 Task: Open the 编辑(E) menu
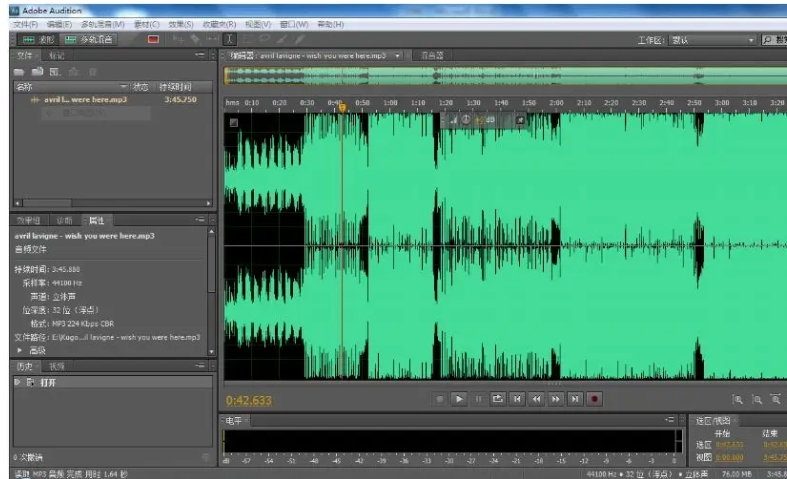point(59,24)
